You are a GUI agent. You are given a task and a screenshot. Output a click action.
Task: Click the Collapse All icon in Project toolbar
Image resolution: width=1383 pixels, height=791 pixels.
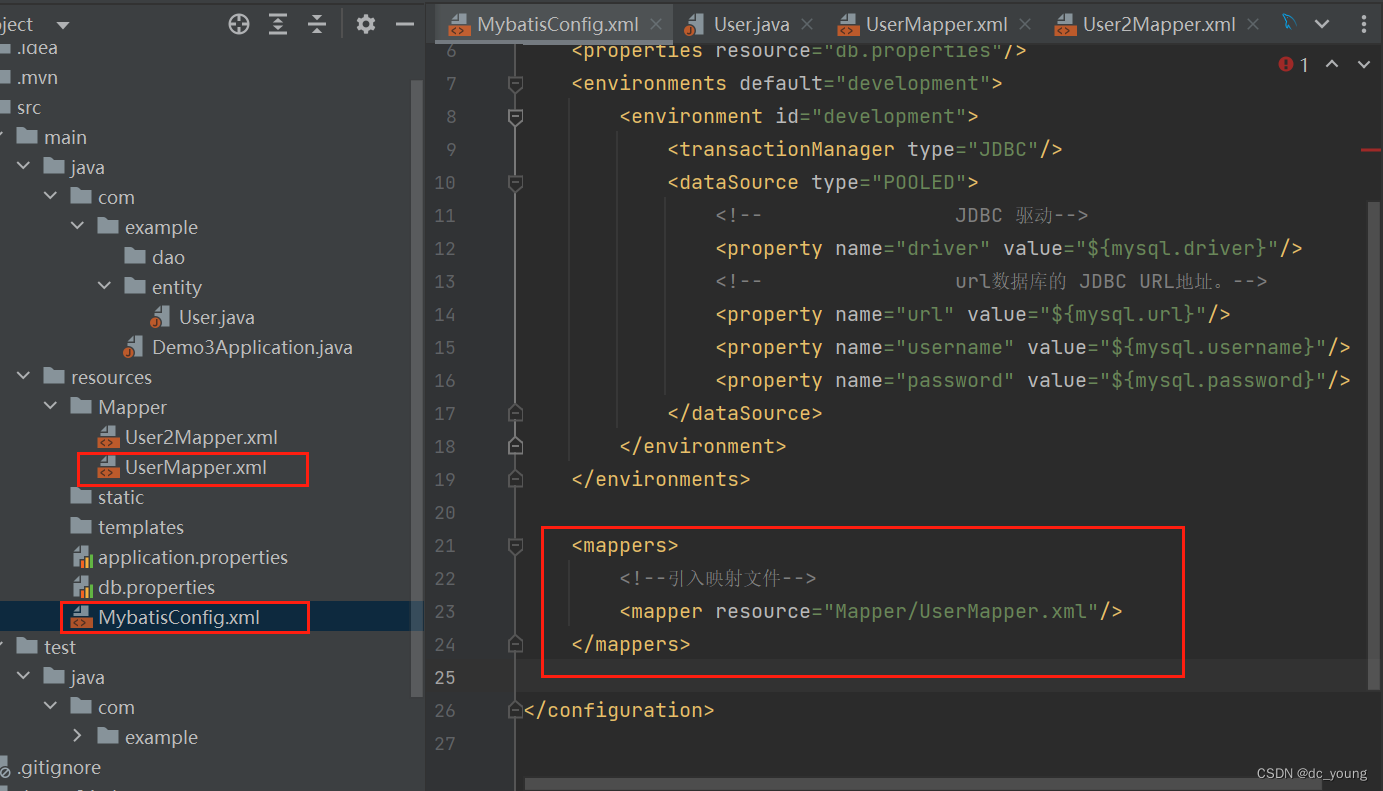(318, 24)
